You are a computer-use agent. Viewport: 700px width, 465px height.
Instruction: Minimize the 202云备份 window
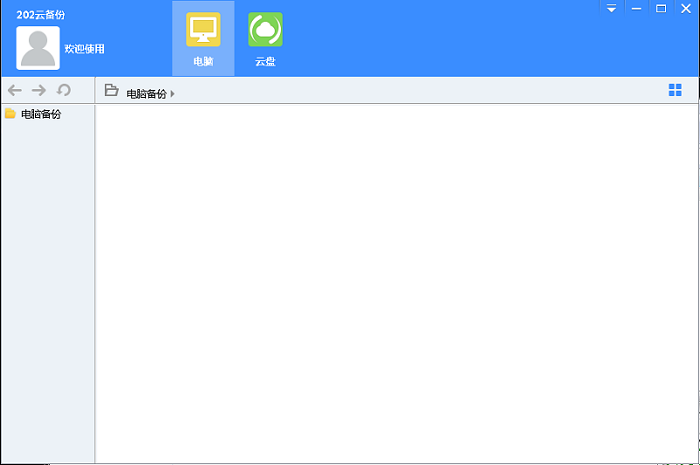[636, 8]
